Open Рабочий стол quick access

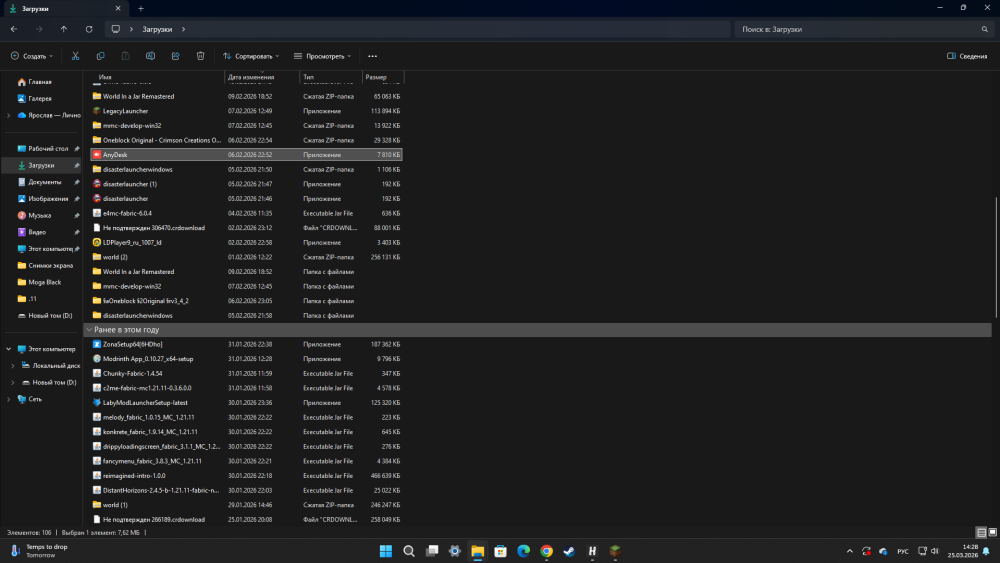tap(48, 149)
